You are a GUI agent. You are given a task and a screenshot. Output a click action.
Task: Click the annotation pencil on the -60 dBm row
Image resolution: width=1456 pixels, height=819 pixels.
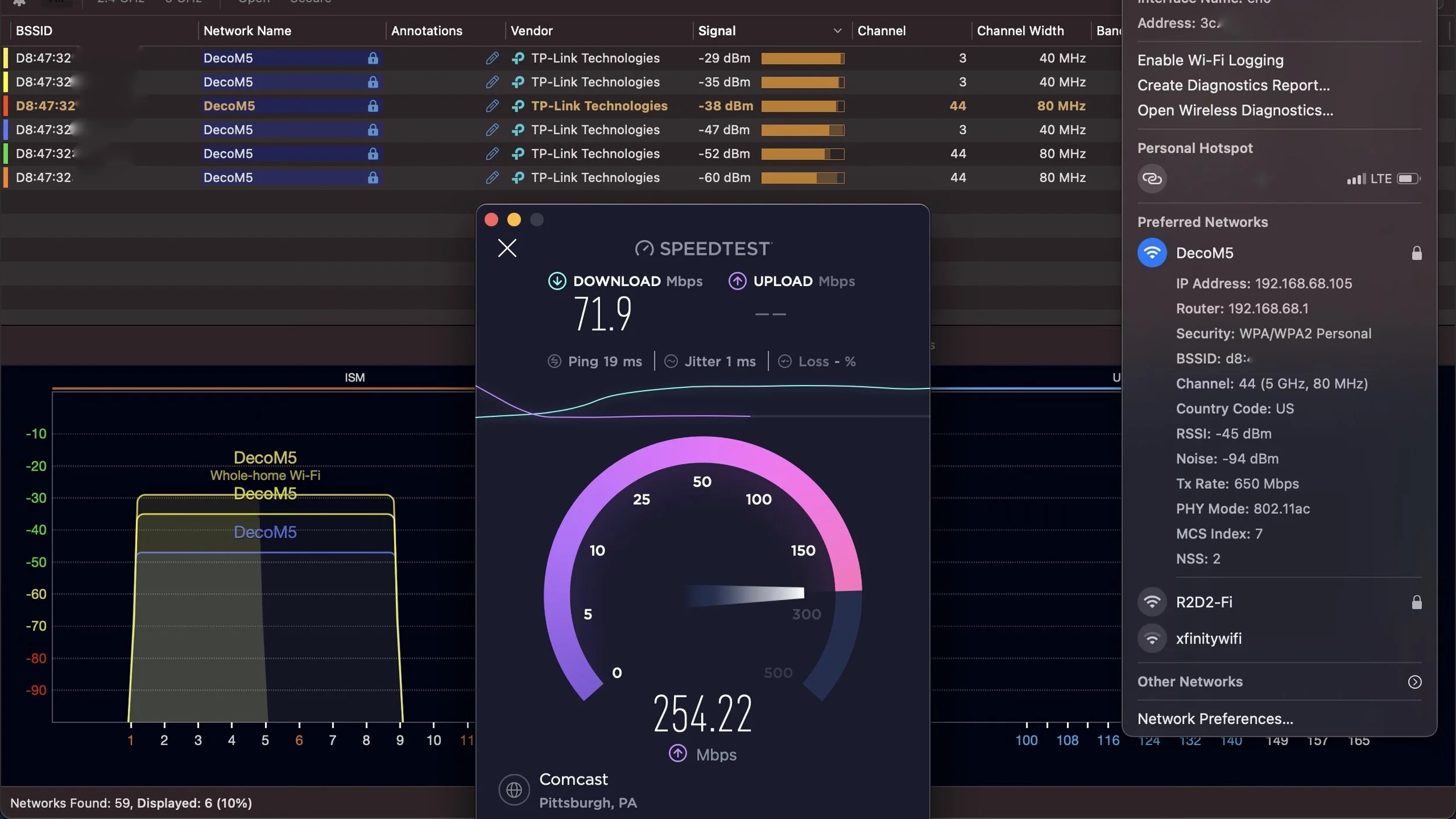[x=492, y=178]
